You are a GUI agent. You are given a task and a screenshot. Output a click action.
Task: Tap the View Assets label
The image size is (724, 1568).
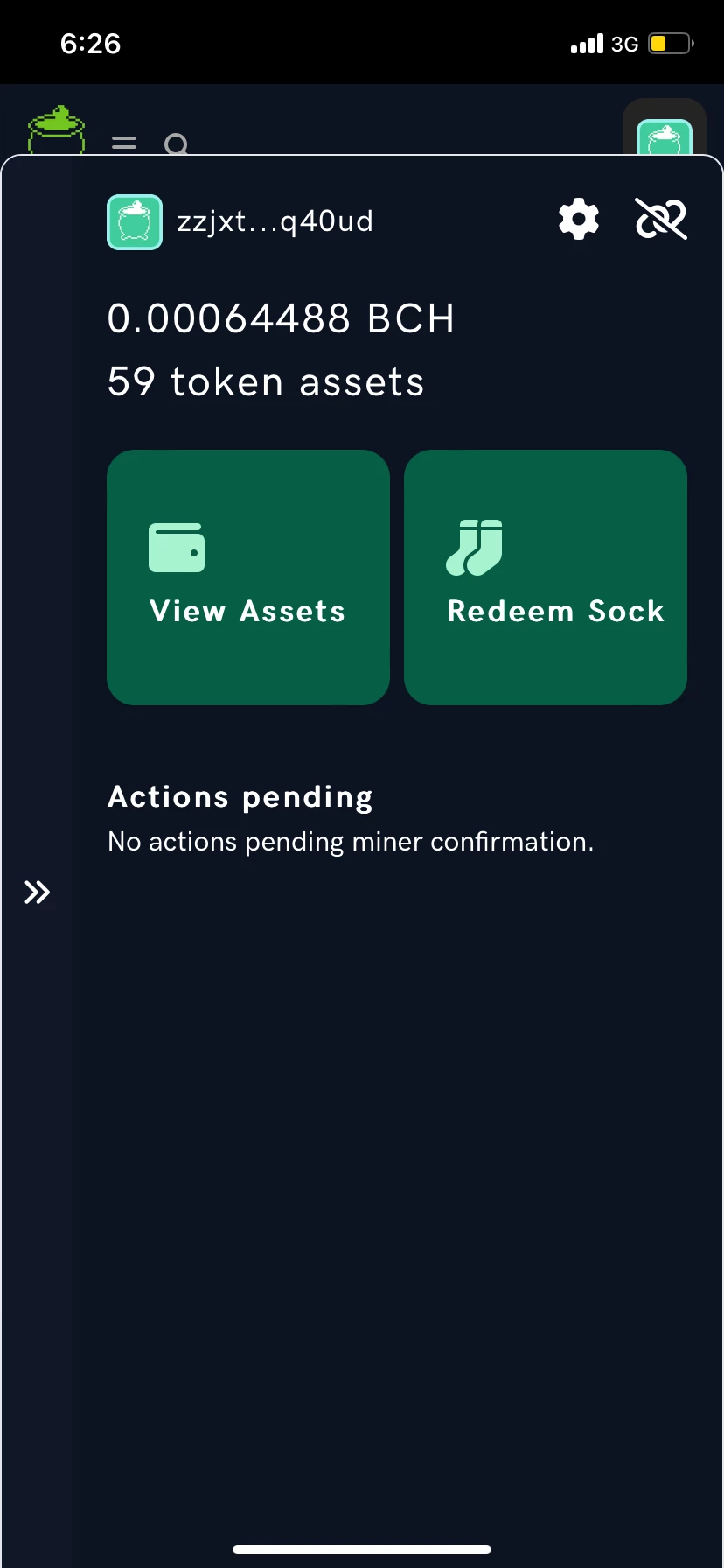tap(247, 611)
